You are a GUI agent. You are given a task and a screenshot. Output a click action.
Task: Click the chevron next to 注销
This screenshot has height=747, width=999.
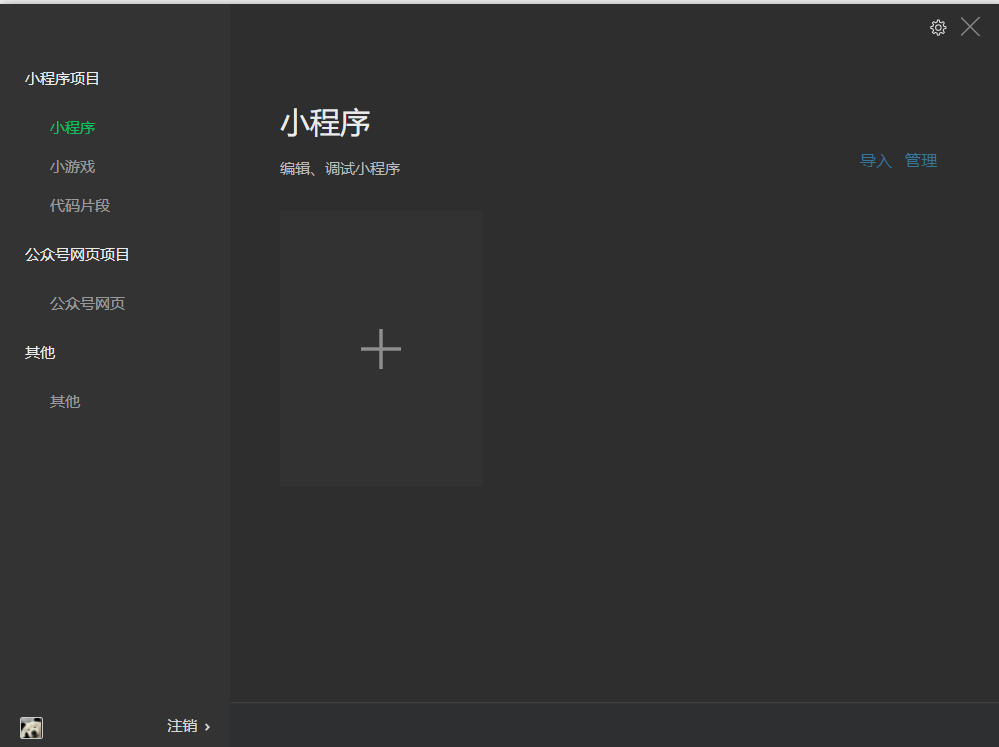coord(207,727)
